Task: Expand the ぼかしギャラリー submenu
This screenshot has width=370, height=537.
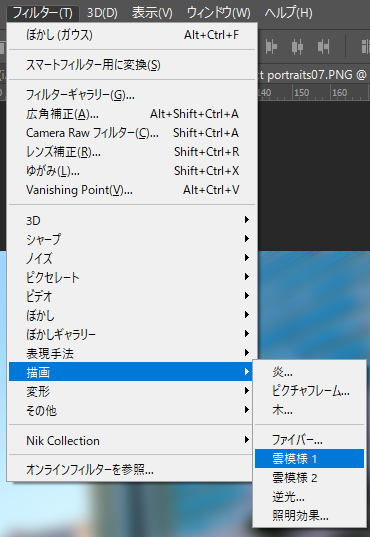Action: (x=132, y=334)
